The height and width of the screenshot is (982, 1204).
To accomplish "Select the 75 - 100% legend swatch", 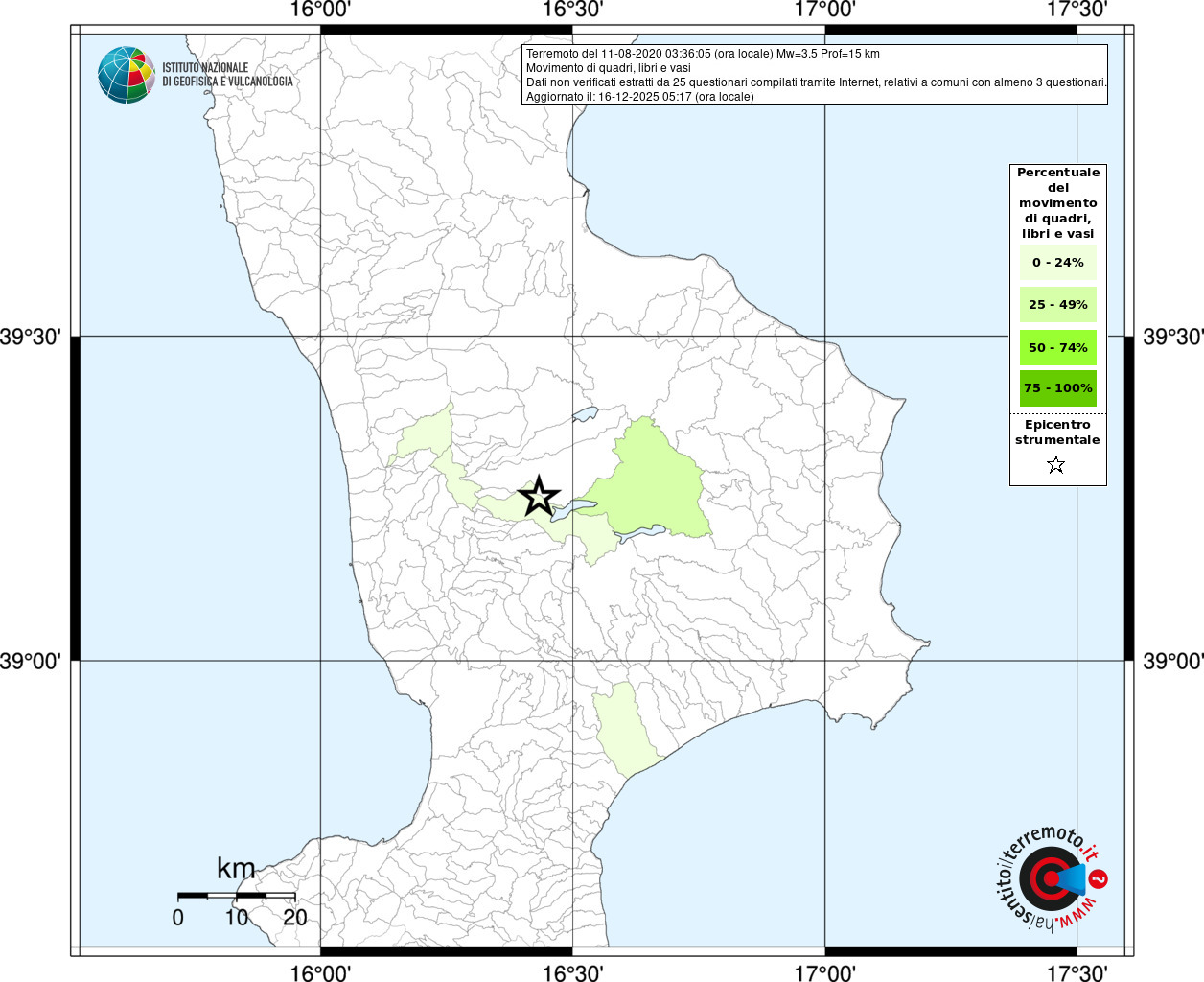I will pyautogui.click(x=1058, y=388).
